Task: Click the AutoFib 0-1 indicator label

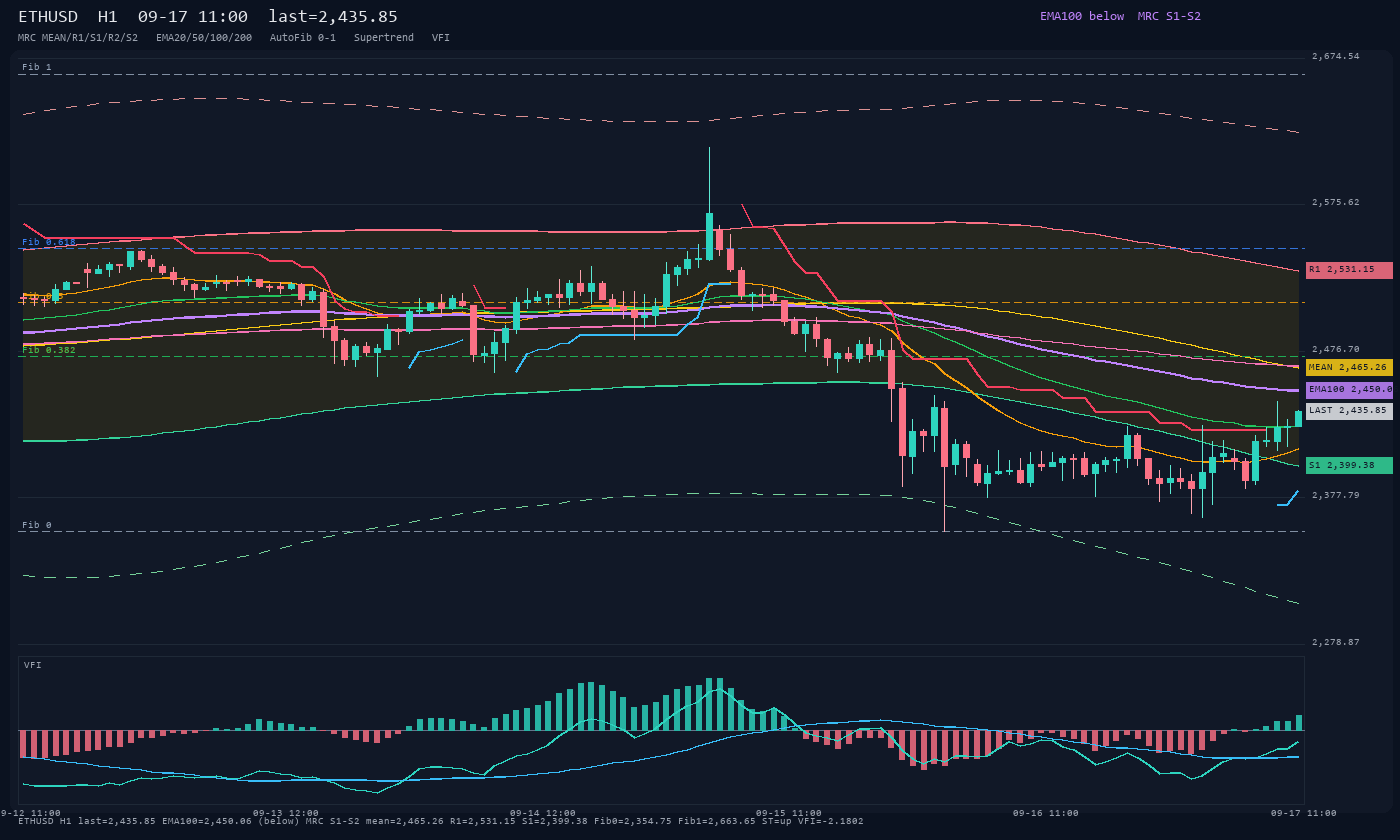Action: click(x=303, y=37)
